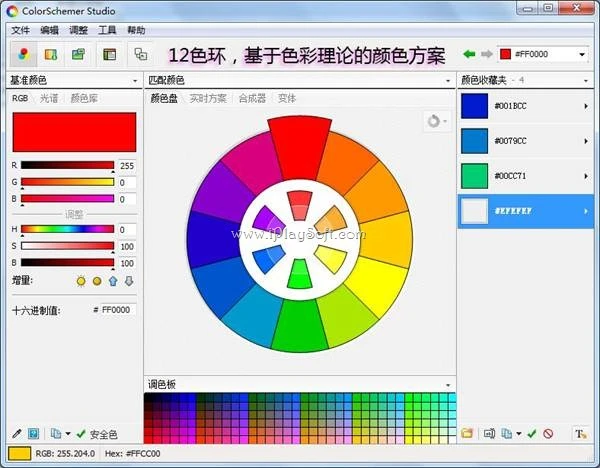Toggle the web-safe color checkmark

tap(81, 434)
